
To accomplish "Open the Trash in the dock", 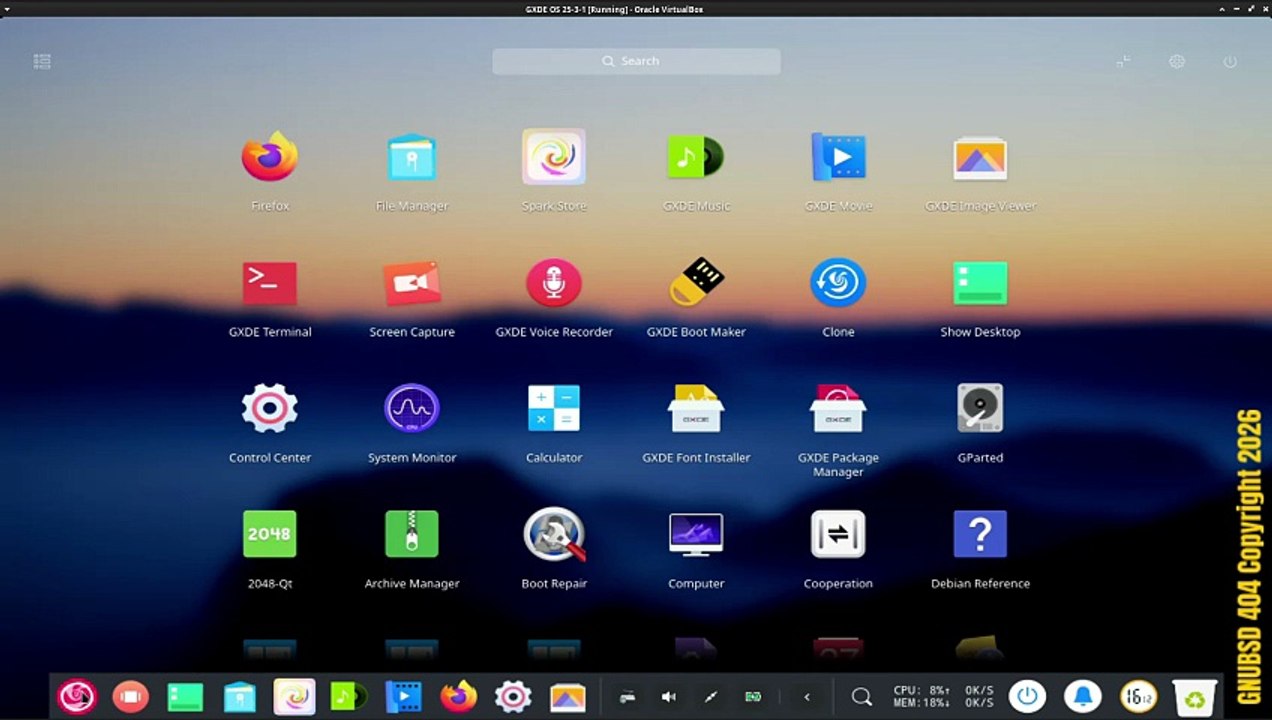I will coord(1194,696).
